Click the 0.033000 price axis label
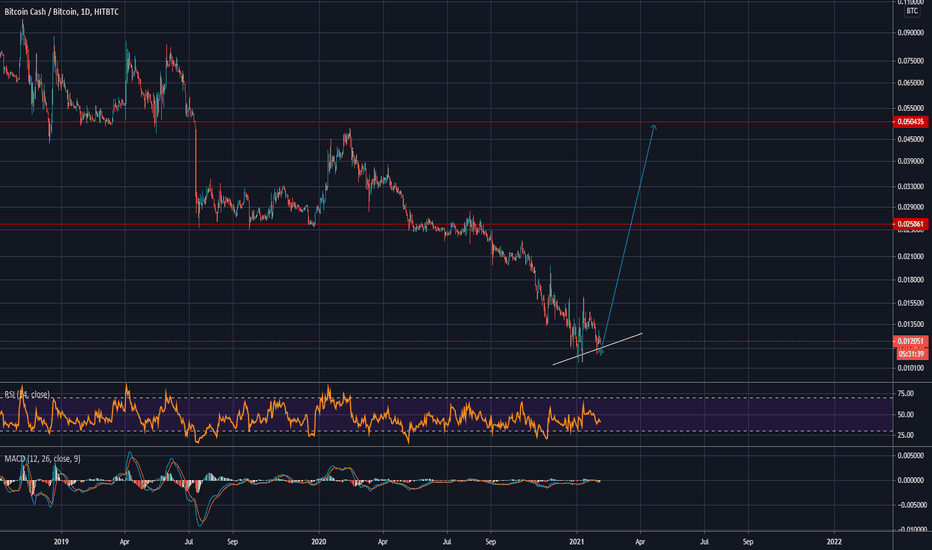 point(911,186)
